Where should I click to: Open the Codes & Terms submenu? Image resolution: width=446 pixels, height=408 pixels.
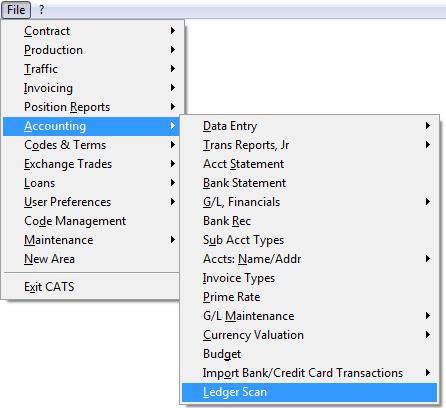click(x=91, y=145)
